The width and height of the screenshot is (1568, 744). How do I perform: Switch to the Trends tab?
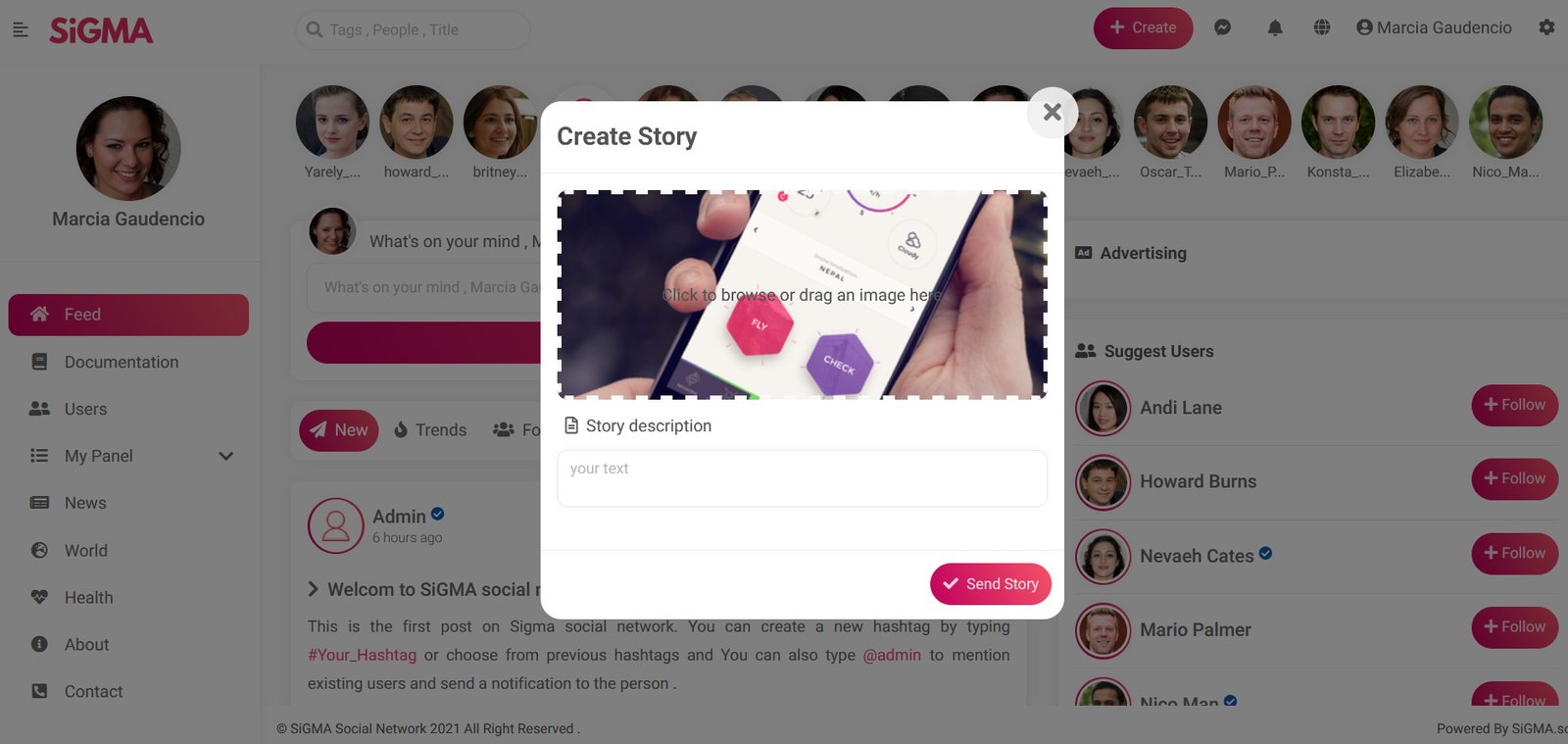pyautogui.click(x=430, y=430)
